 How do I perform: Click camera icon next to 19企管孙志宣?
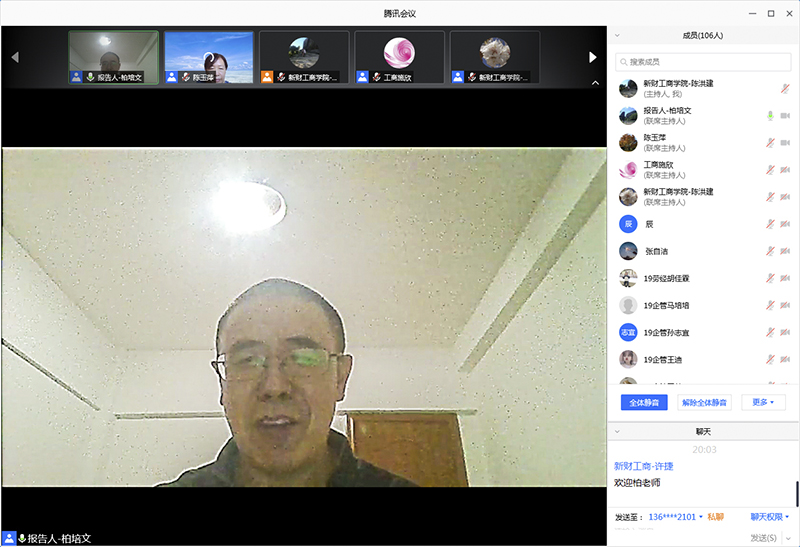[785, 332]
